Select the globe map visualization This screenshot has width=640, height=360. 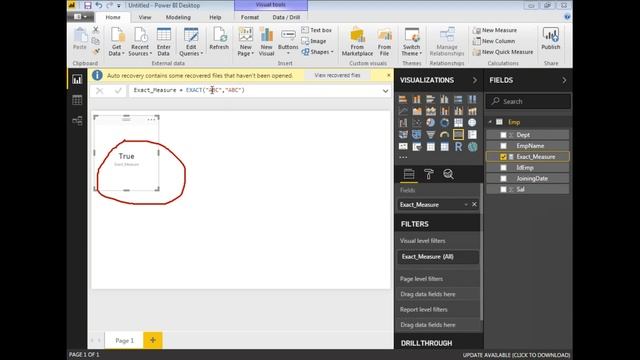point(472,123)
